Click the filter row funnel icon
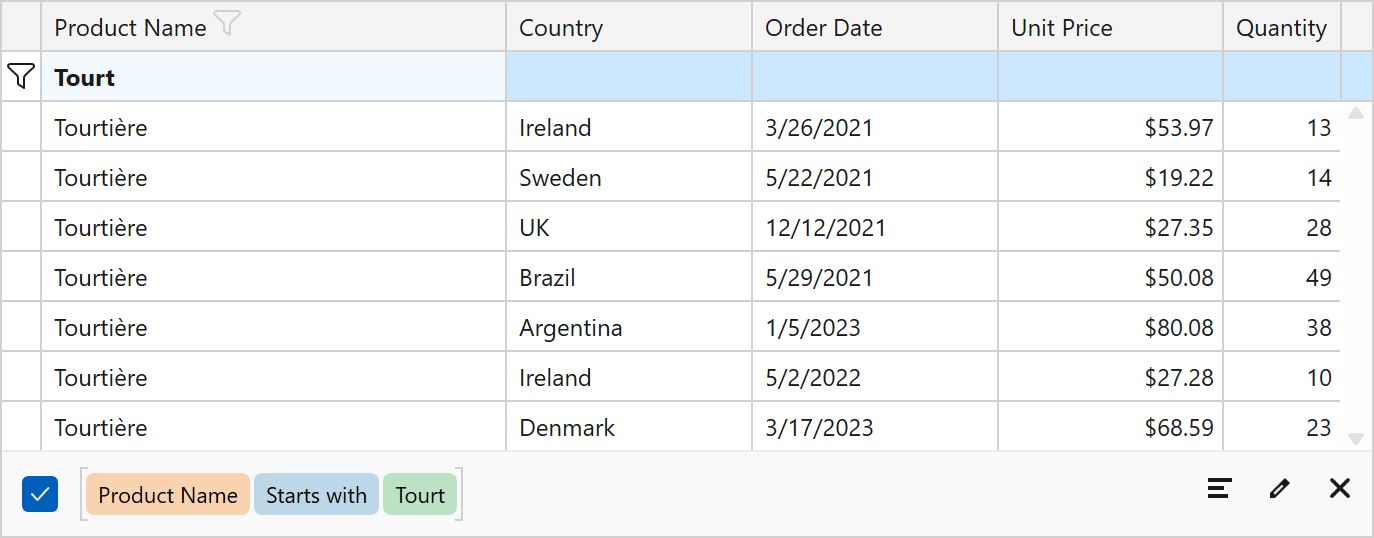 coord(21,76)
